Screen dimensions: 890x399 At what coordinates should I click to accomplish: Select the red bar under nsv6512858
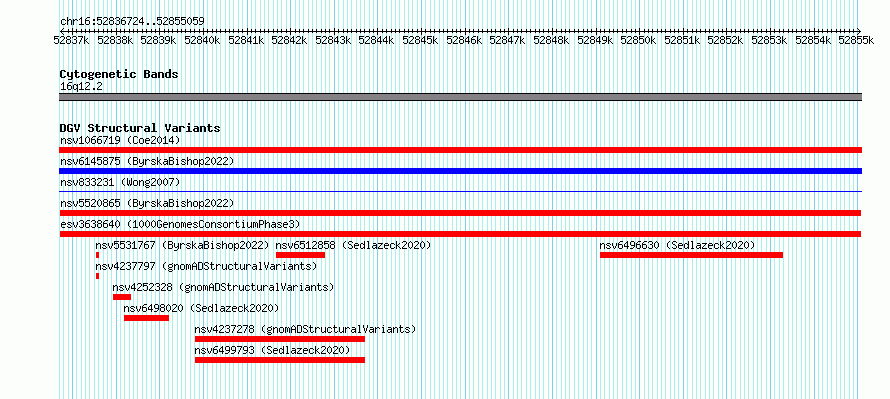(x=300, y=255)
